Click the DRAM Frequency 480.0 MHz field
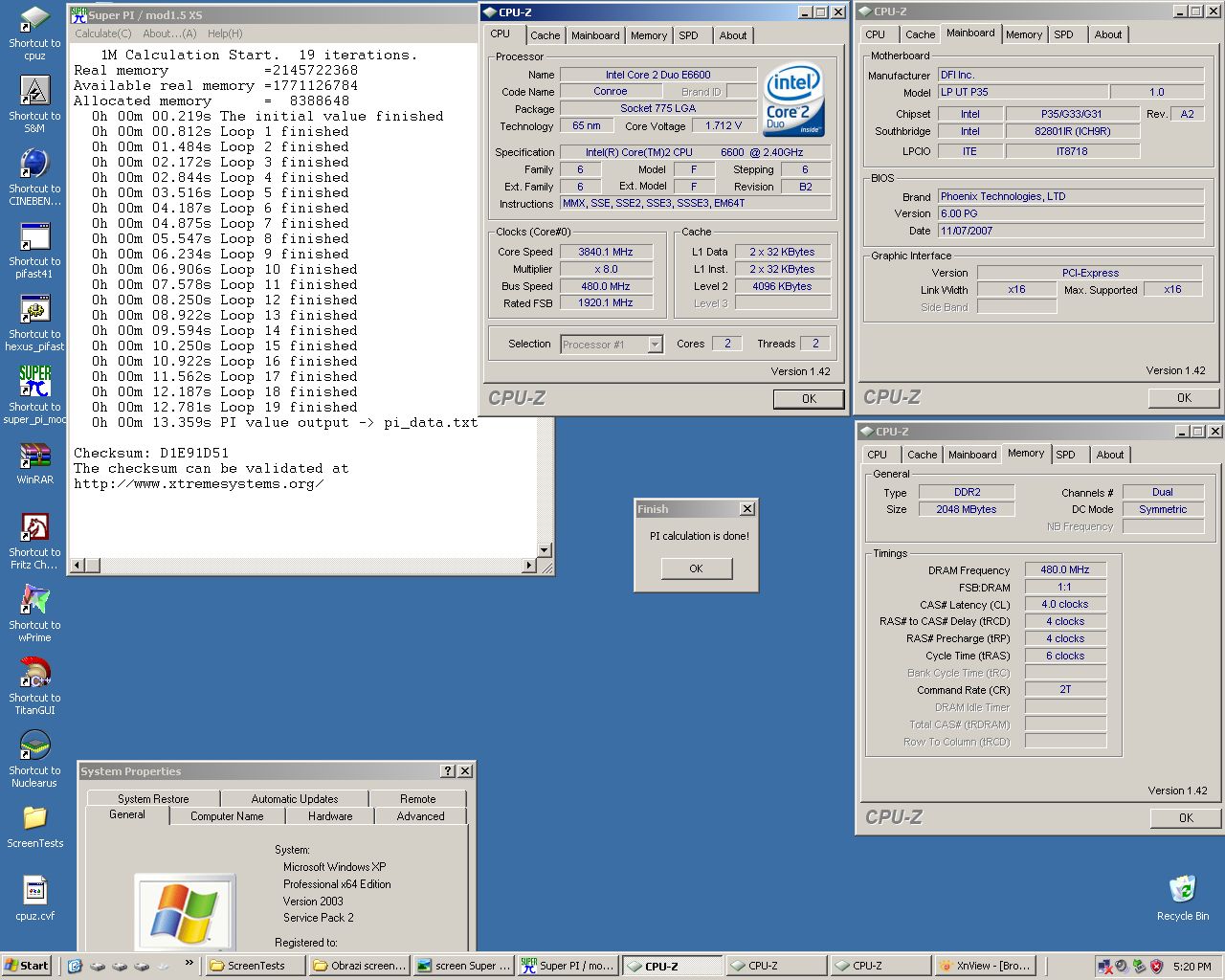The height and width of the screenshot is (980, 1225). [1065, 569]
